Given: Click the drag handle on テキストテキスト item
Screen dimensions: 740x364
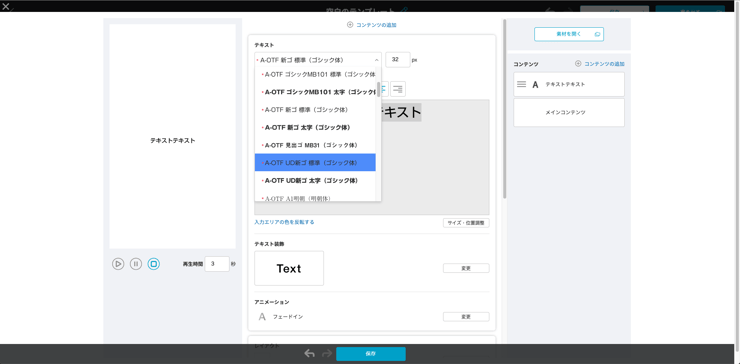Looking at the screenshot, I should point(521,84).
